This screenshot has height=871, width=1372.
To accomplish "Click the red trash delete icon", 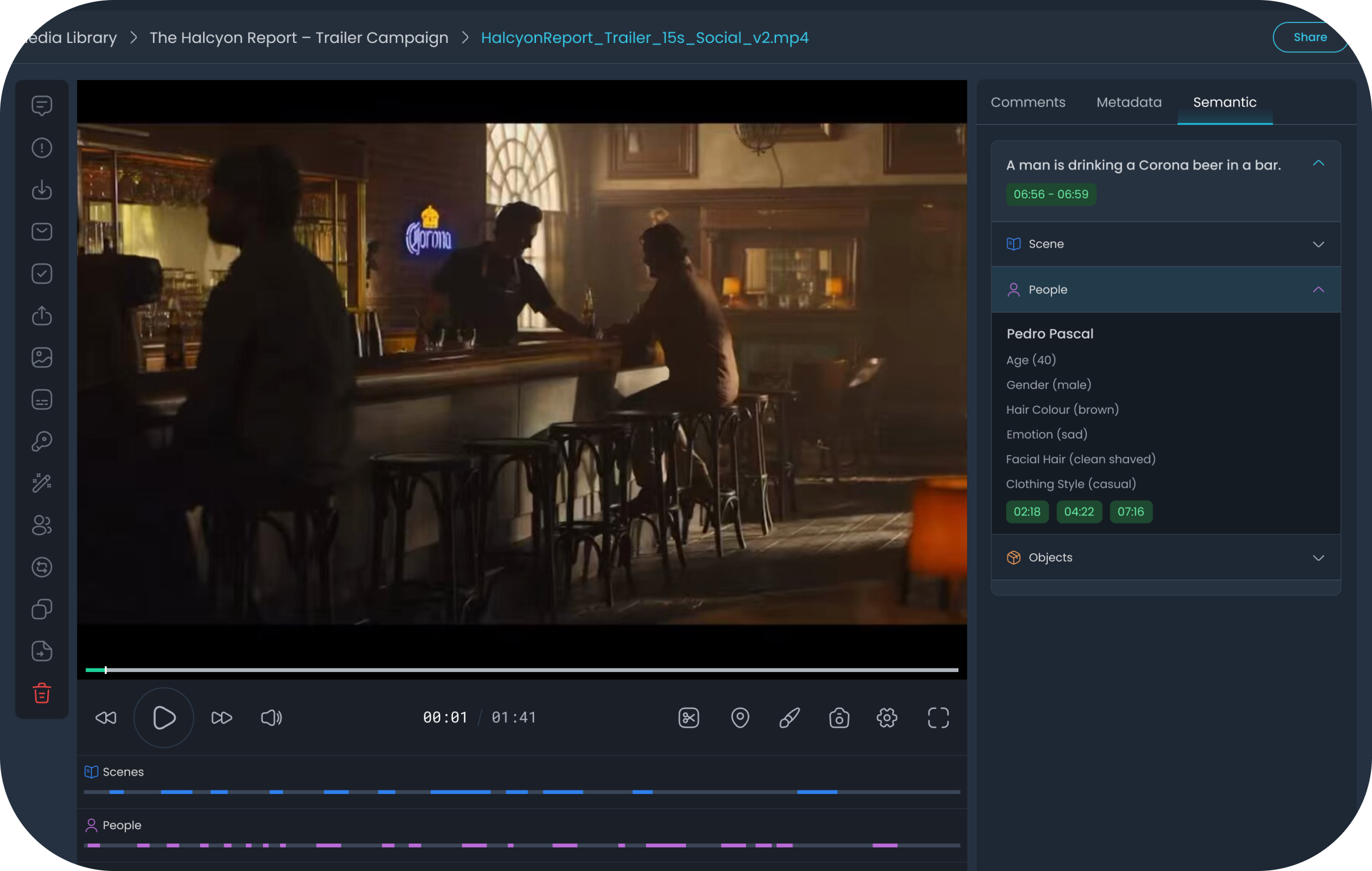I will (42, 693).
